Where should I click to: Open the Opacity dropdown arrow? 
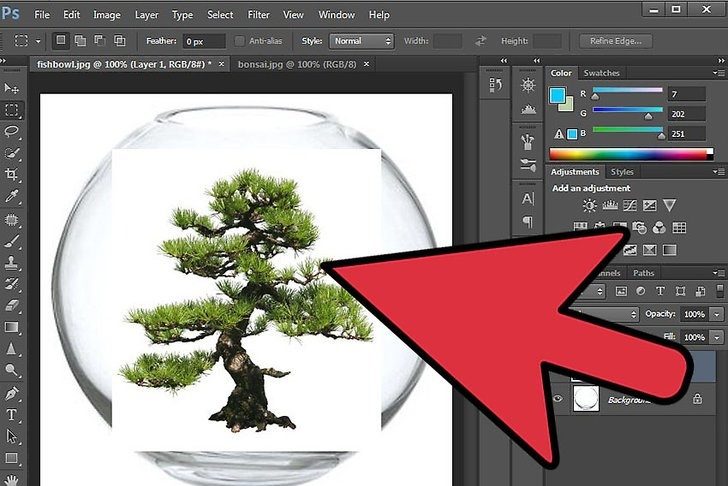tap(717, 314)
